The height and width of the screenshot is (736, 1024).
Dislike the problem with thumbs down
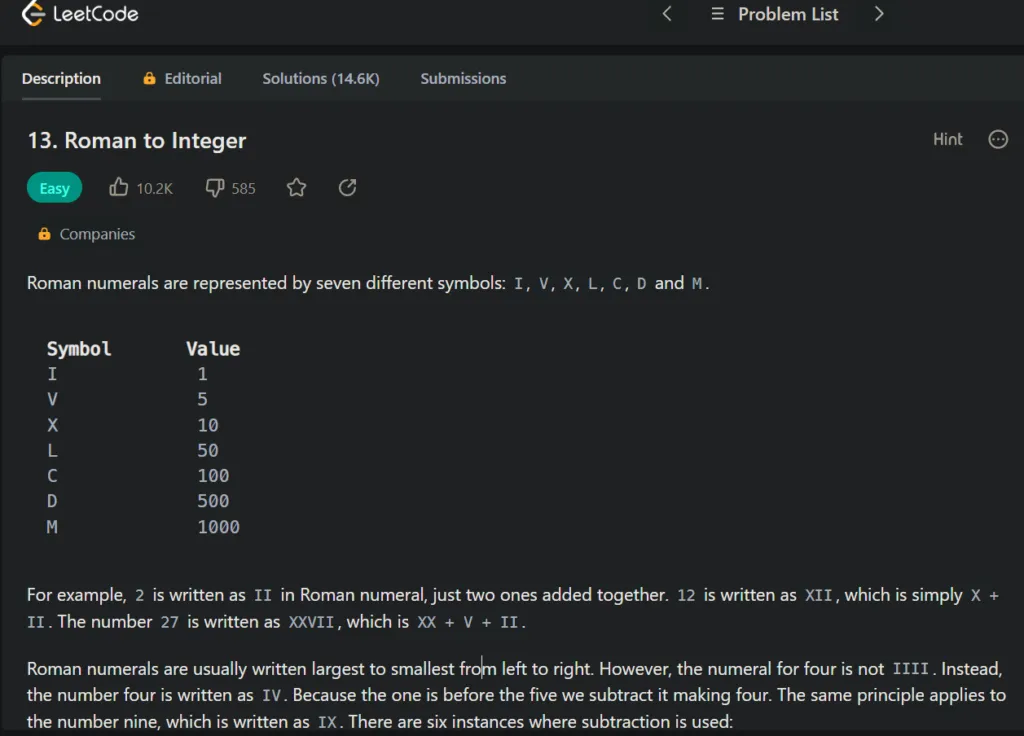(214, 187)
